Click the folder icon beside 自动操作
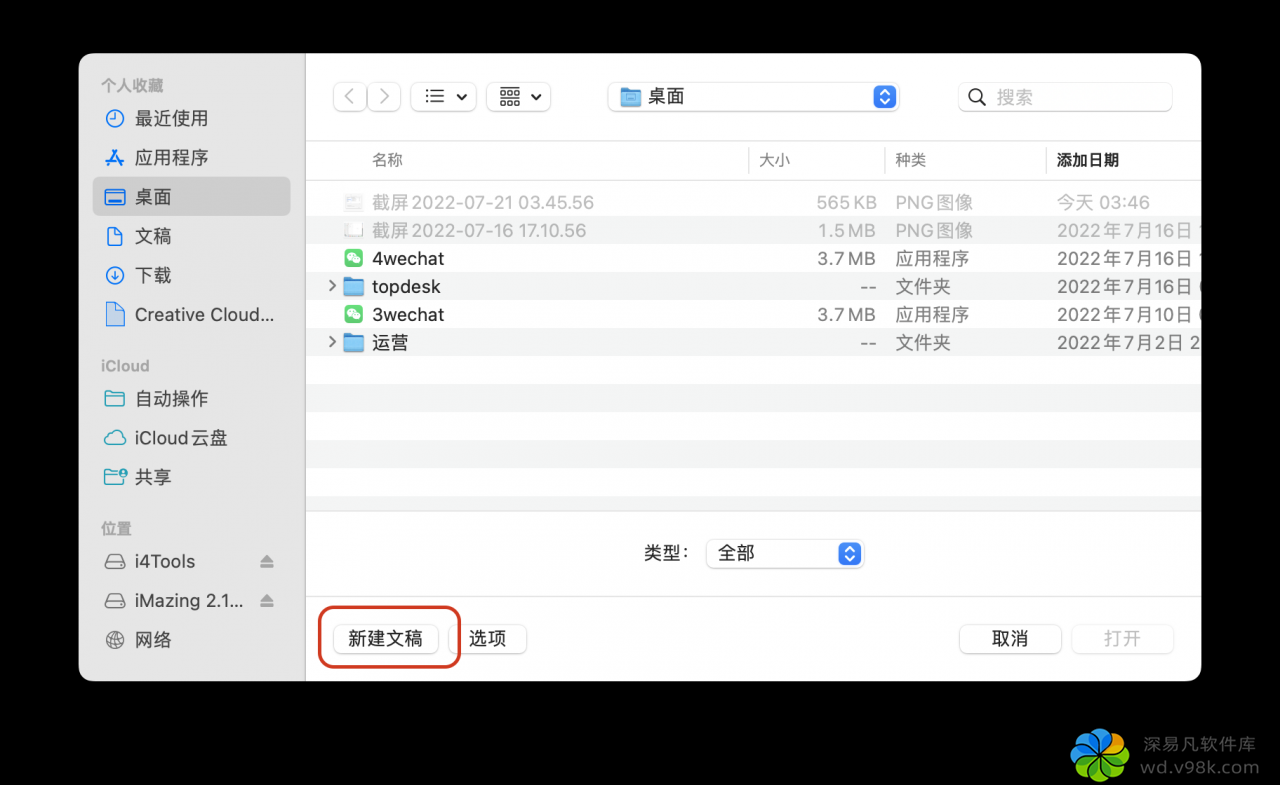 (x=115, y=398)
